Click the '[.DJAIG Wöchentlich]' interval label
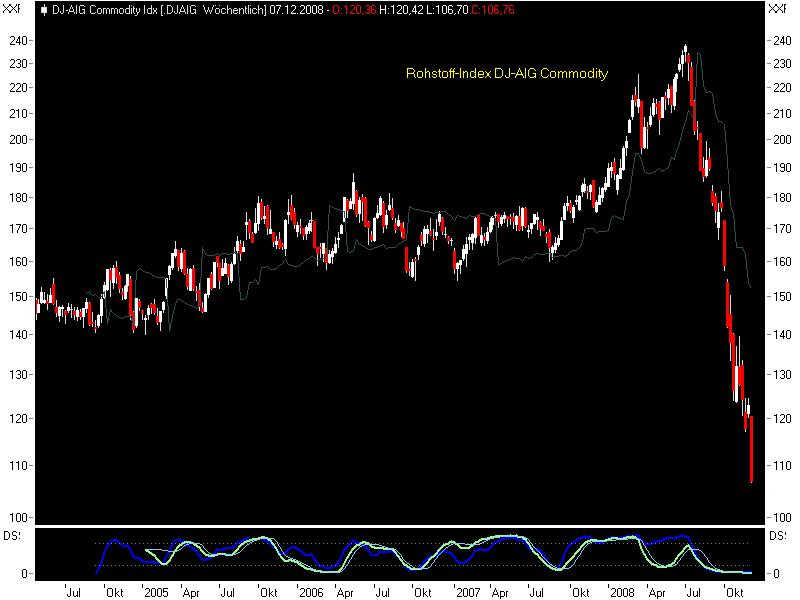The height and width of the screenshot is (600, 800). [213, 10]
